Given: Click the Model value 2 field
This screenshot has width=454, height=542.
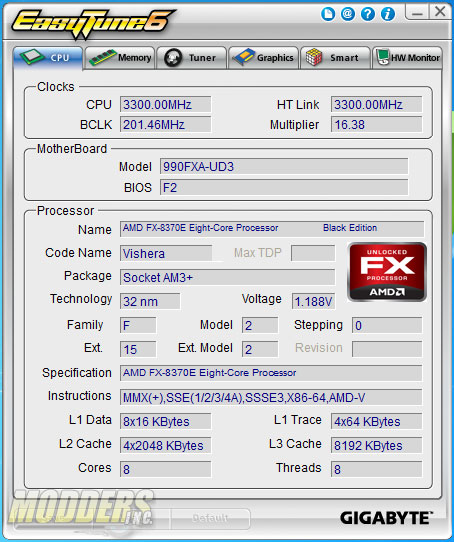Looking at the screenshot, I should tap(260, 325).
